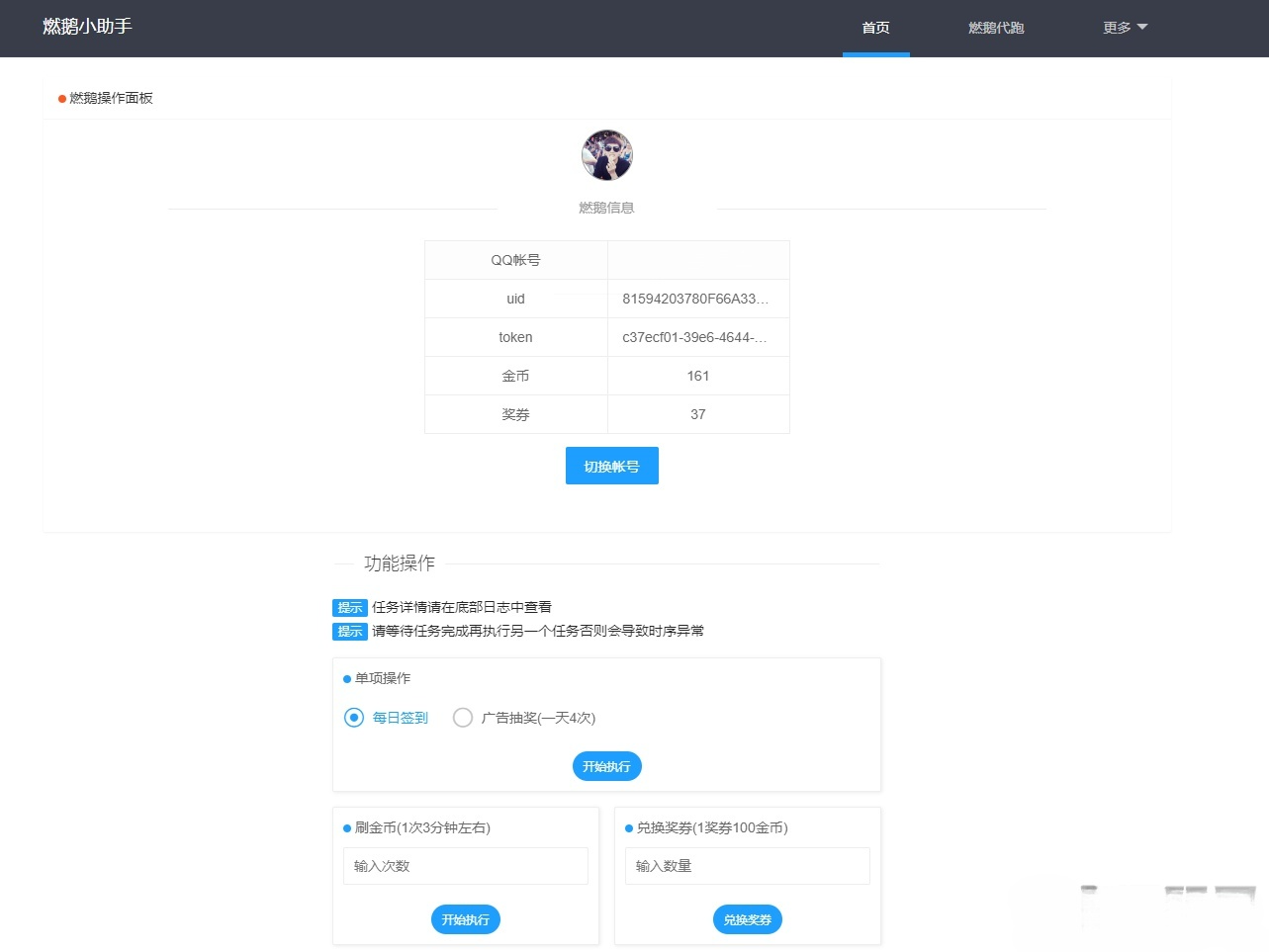Click 开始执行 in the 刷金币 panel
Viewport: 1269px width, 952px height.
click(x=465, y=918)
